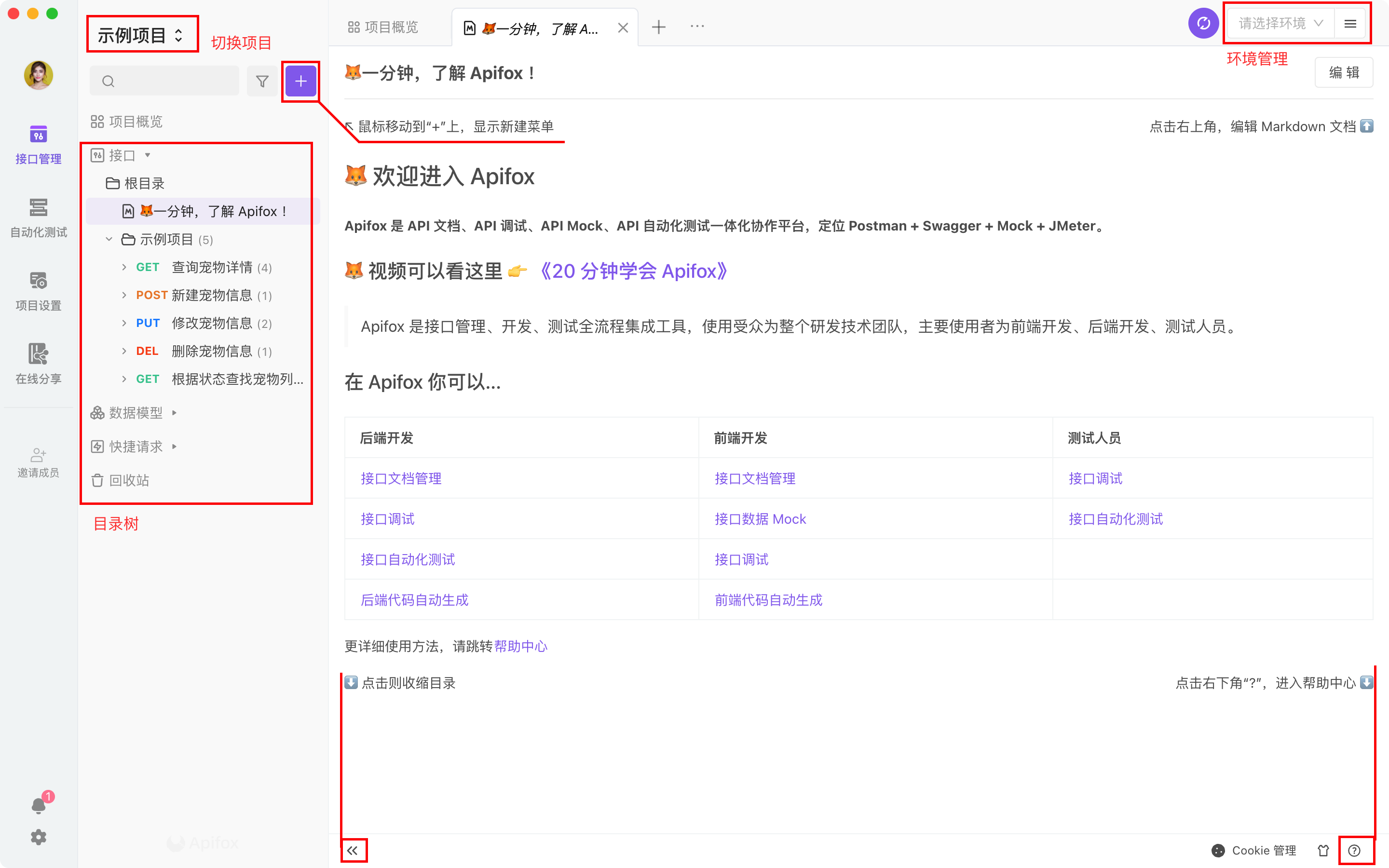Expand the 数据模型 section
The width and height of the screenshot is (1389, 868).
(136, 413)
